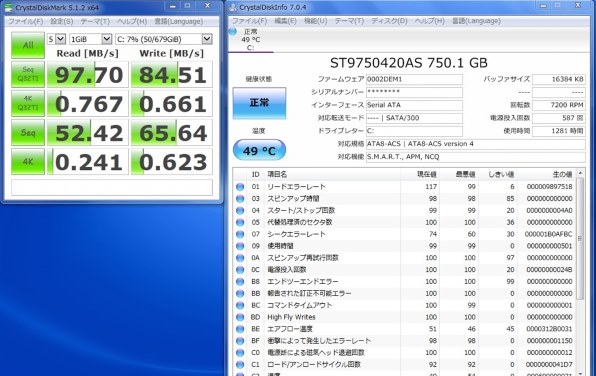The width and height of the screenshot is (596, 376).
Task: Open CrystalDiskInfo ヘルプ(H) menu
Action: point(430,21)
